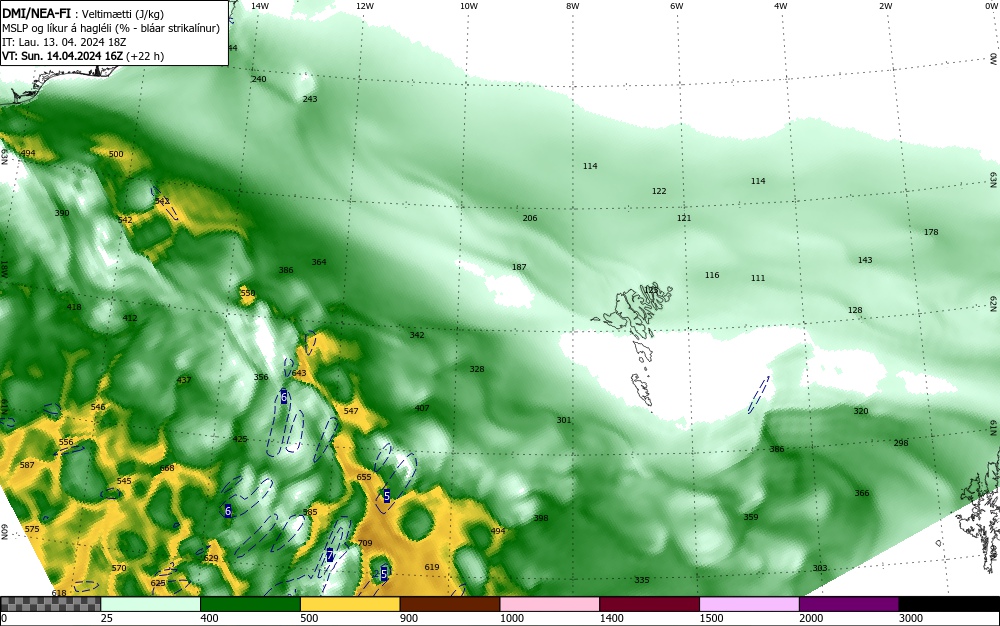The height and width of the screenshot is (626, 1000).
Task: Click the map value '359'
Action: [751, 516]
